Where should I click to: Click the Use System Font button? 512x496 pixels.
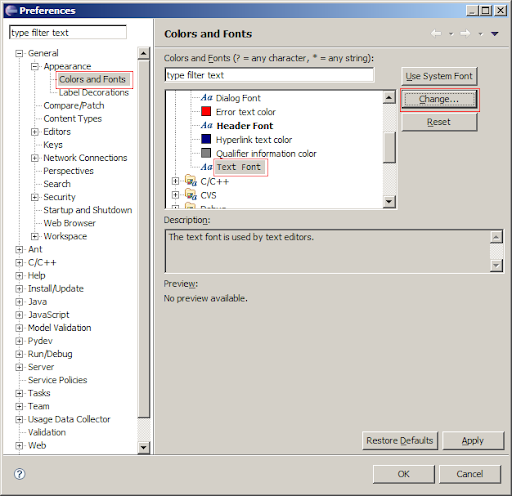439,76
